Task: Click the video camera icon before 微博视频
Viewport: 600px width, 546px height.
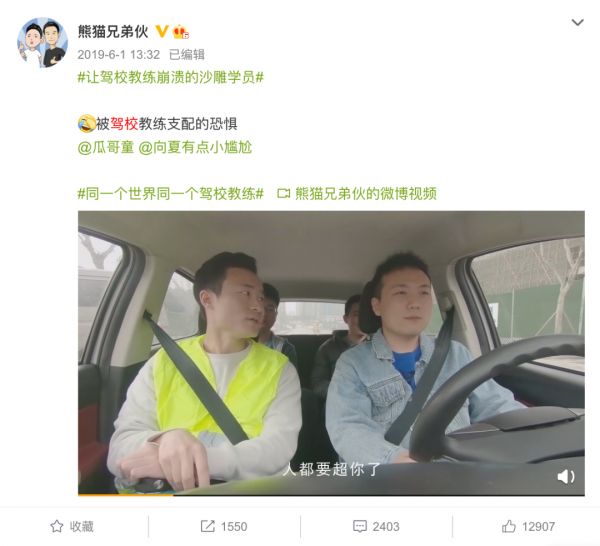Action: (x=284, y=194)
